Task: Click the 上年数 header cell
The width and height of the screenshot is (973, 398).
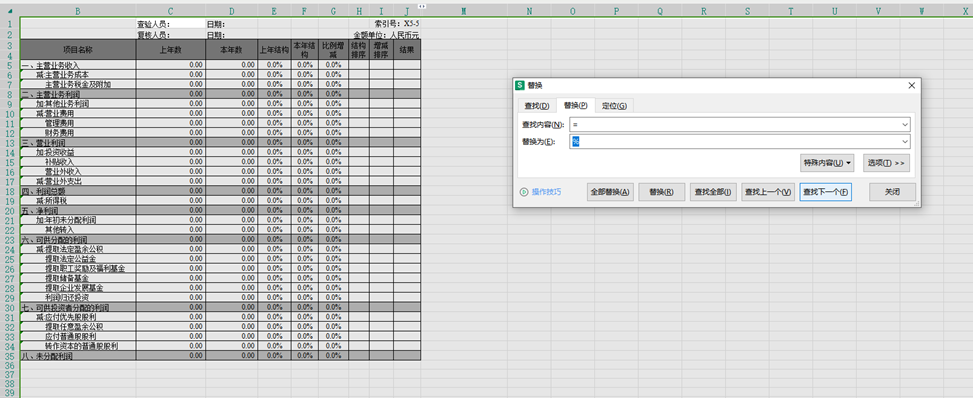Action: pyautogui.click(x=171, y=50)
